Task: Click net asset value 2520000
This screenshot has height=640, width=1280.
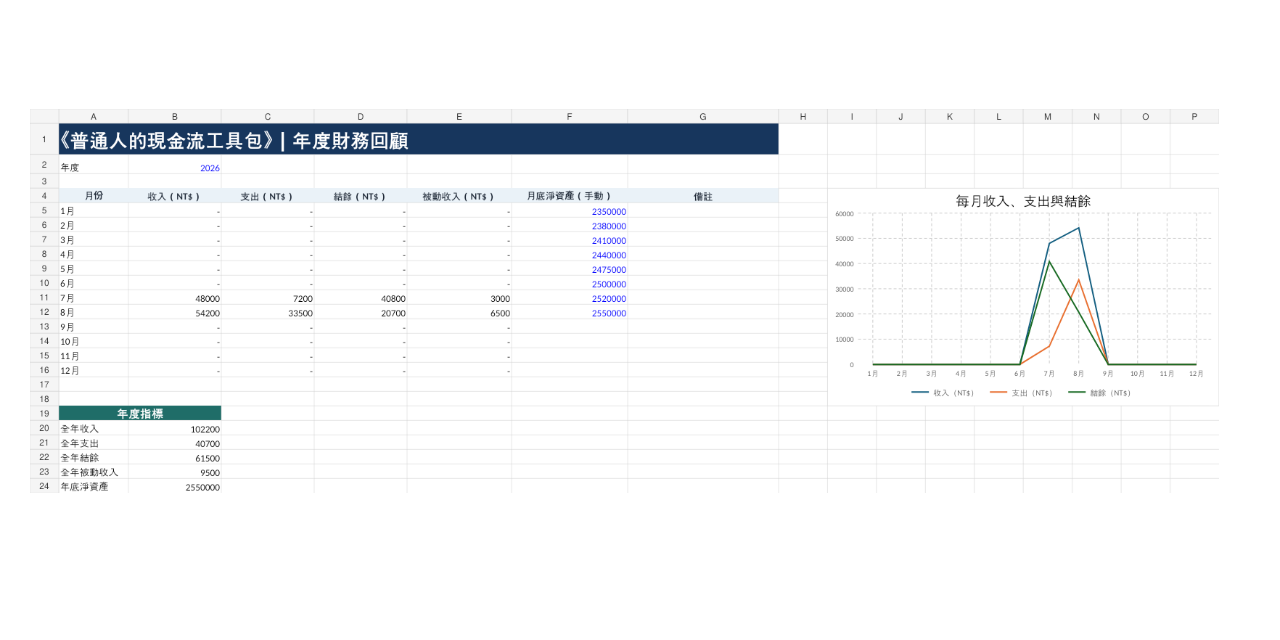Action: 570,299
